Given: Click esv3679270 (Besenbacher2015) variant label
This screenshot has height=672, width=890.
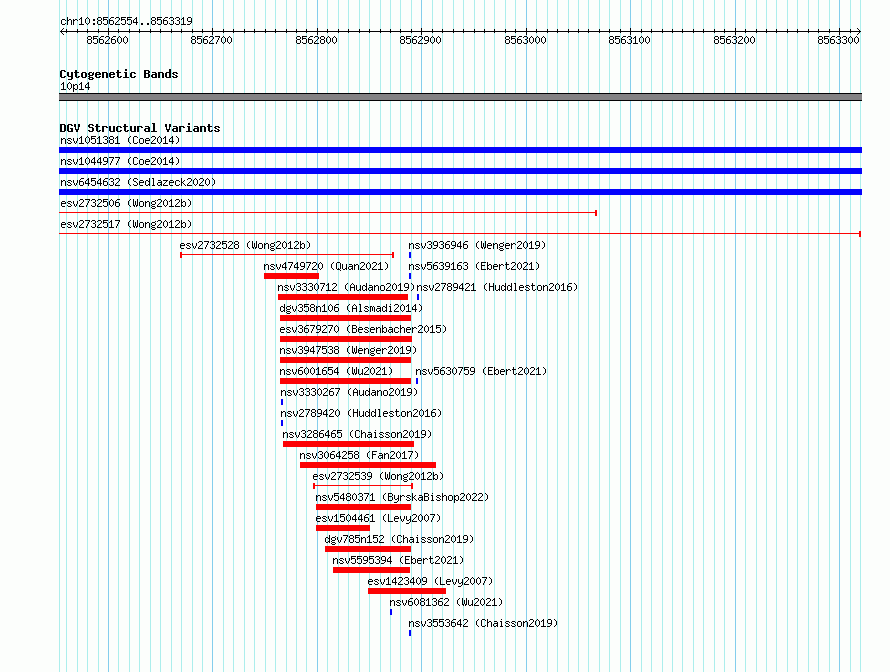Looking at the screenshot, I should [363, 329].
